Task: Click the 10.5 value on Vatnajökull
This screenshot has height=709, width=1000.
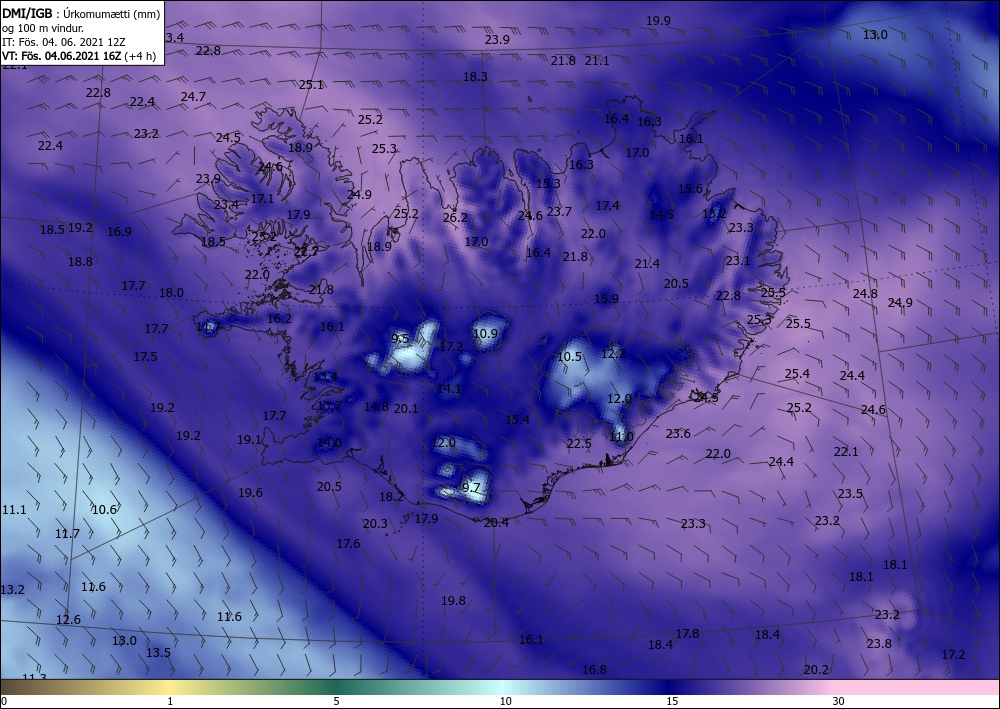Action: [x=570, y=356]
